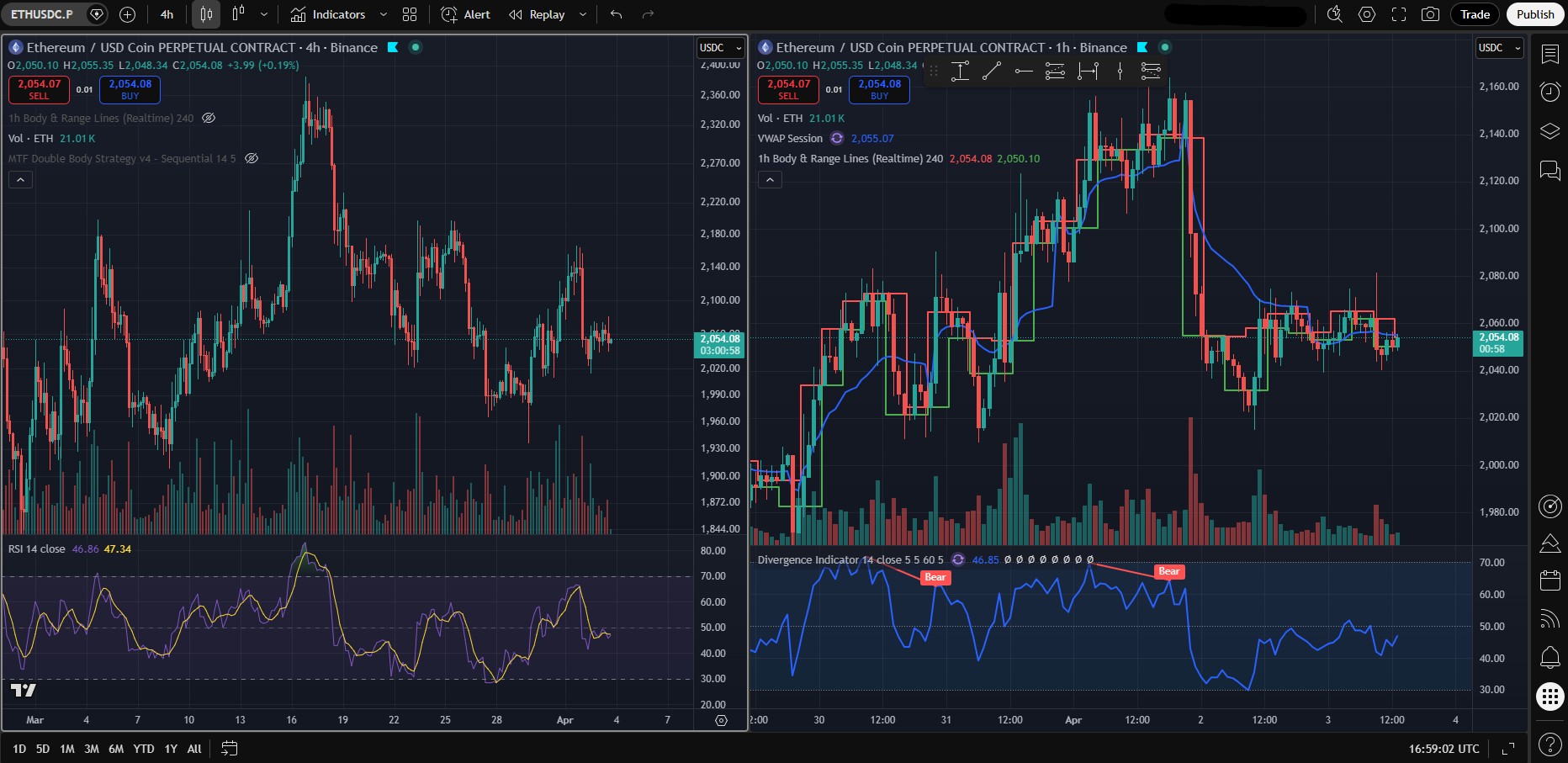Open the Replay options chevron
This screenshot has width=1568, height=763.
581,14
